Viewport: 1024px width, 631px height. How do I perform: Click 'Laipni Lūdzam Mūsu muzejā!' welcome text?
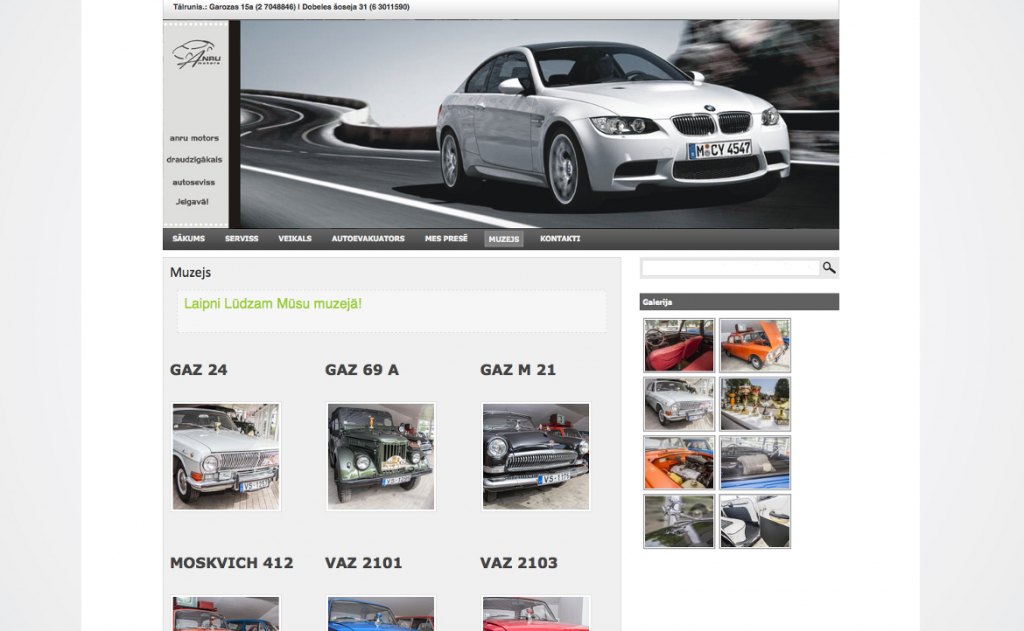click(x=272, y=304)
